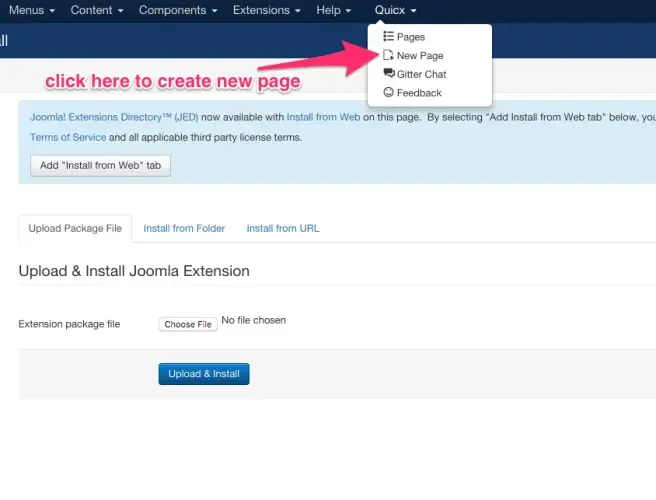The image size is (656, 500).
Task: Click the Feedback smiley icon
Action: tap(388, 92)
